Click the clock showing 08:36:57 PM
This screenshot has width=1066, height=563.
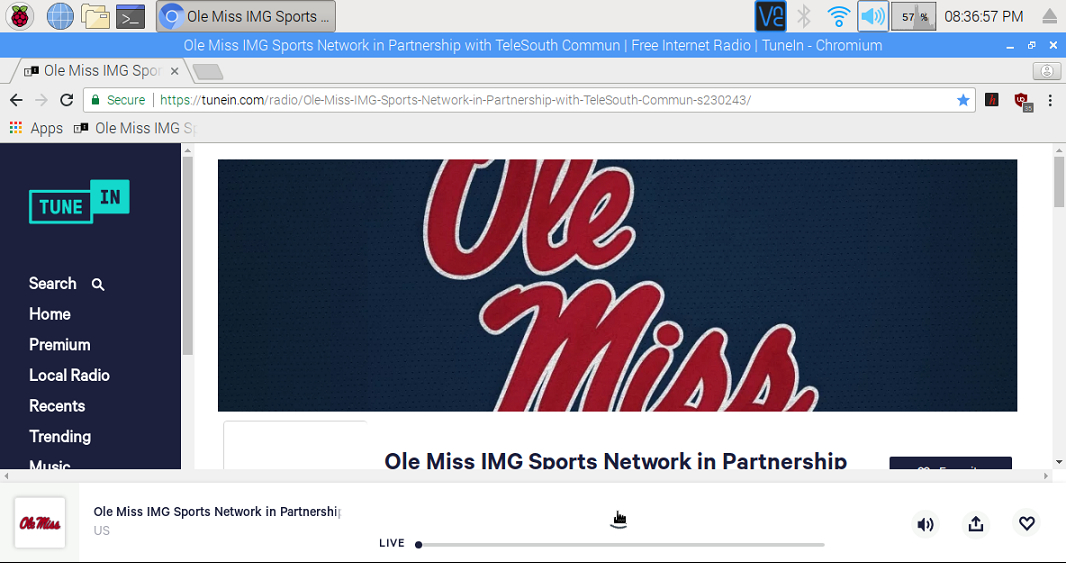click(984, 16)
